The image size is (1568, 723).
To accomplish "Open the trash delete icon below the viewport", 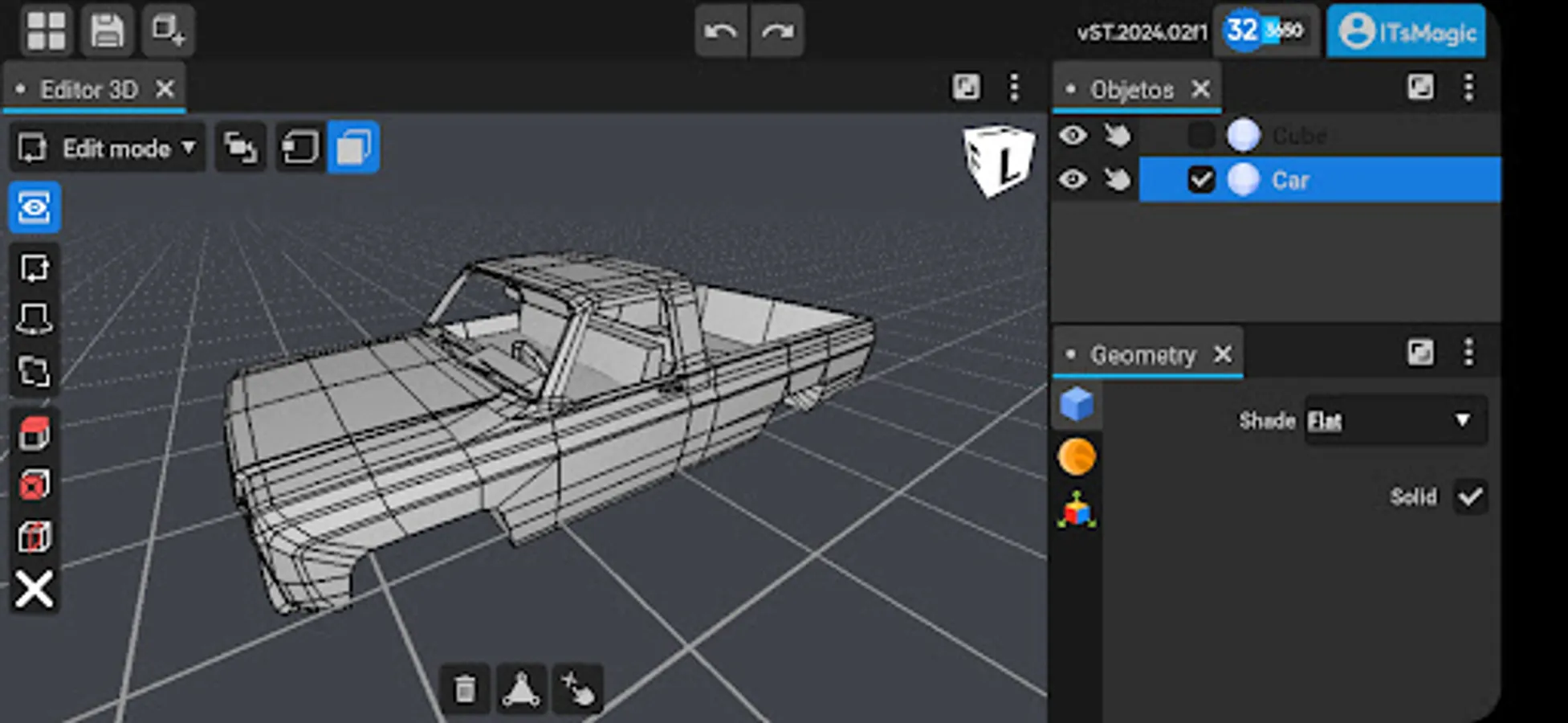I will point(464,689).
